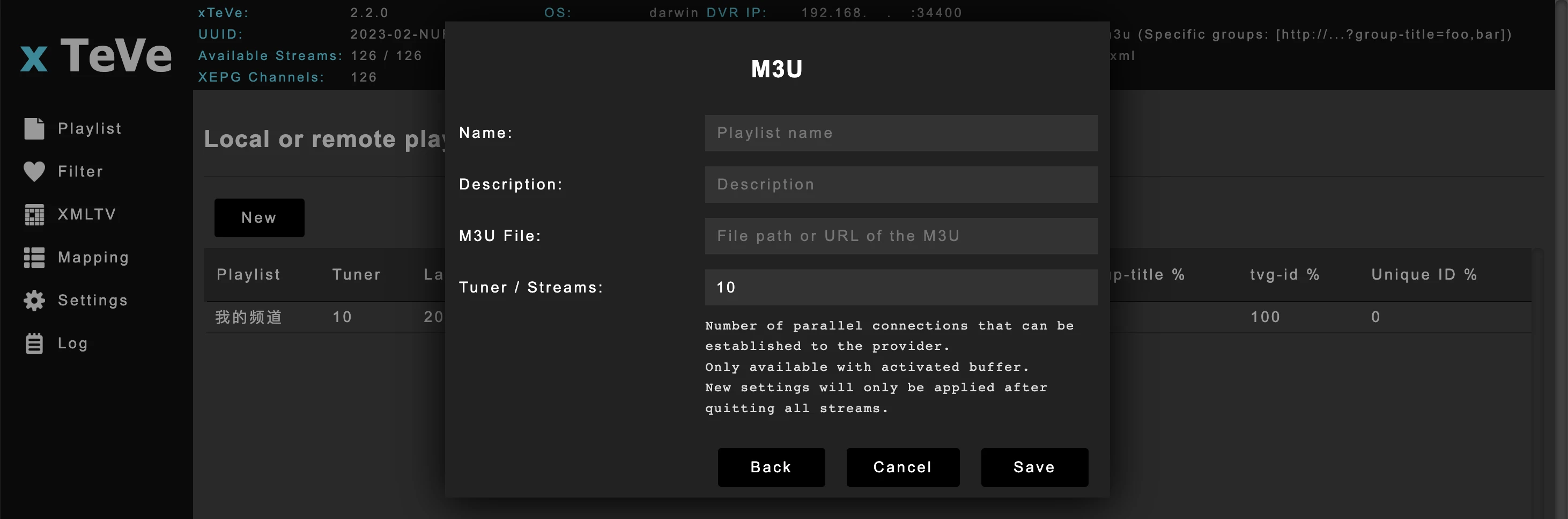Image resolution: width=1568 pixels, height=519 pixels.
Task: Focus the Playlist name input field
Action: [x=901, y=133]
